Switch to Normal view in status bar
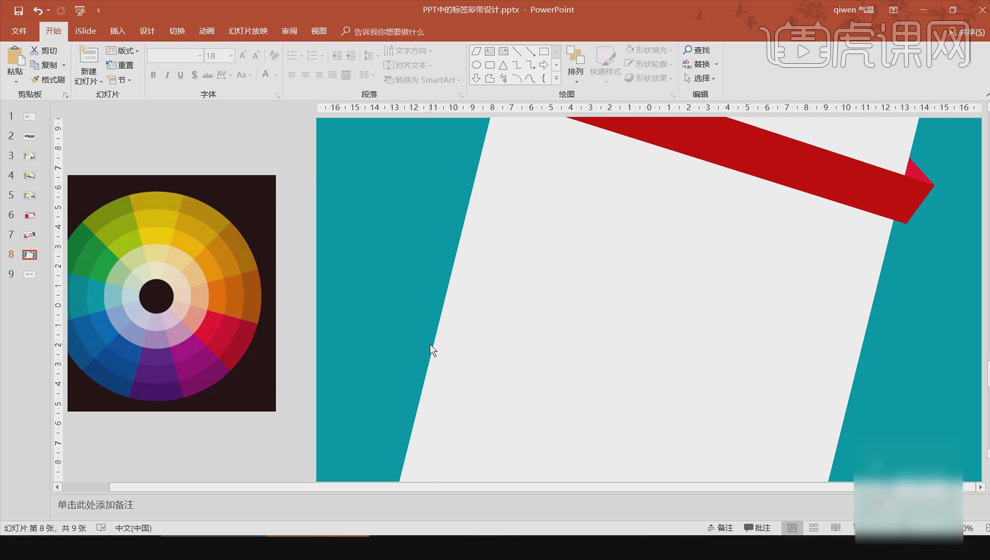Screen dimensions: 990x560 pyautogui.click(x=792, y=528)
